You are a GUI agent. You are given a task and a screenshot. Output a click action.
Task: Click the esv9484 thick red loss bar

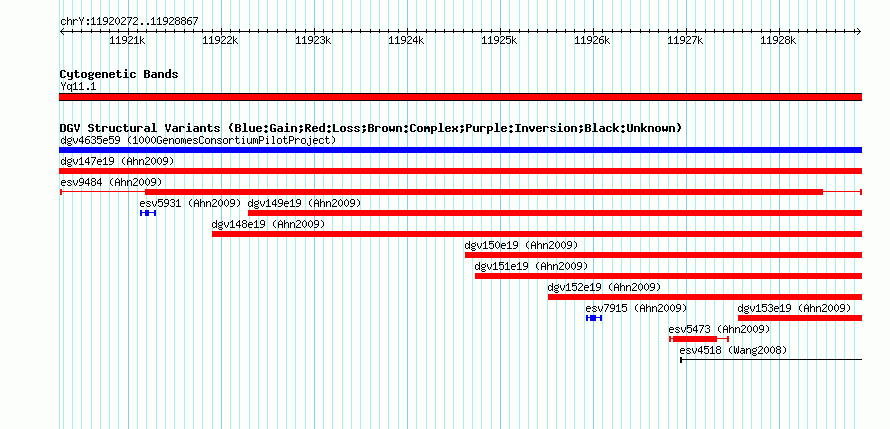coord(484,192)
